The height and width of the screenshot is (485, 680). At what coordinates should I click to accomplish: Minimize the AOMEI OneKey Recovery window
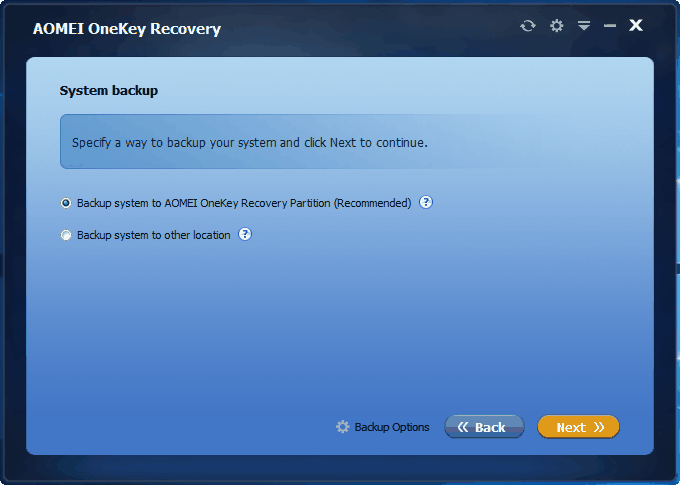(x=610, y=26)
